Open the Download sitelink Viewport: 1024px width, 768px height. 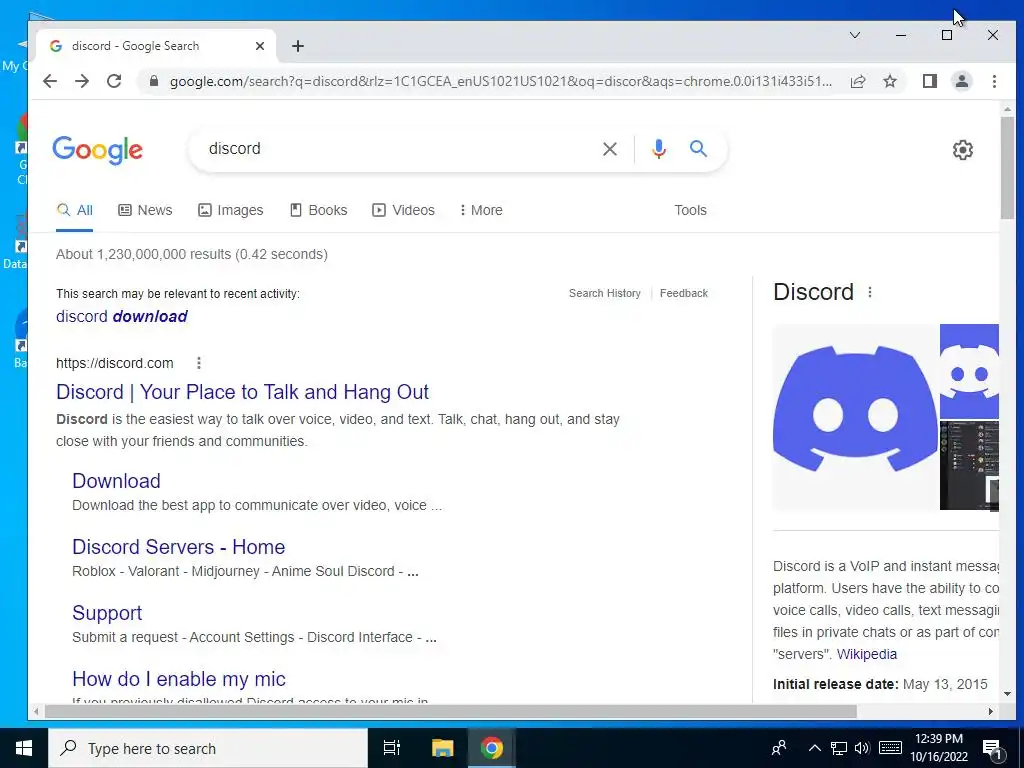click(116, 481)
